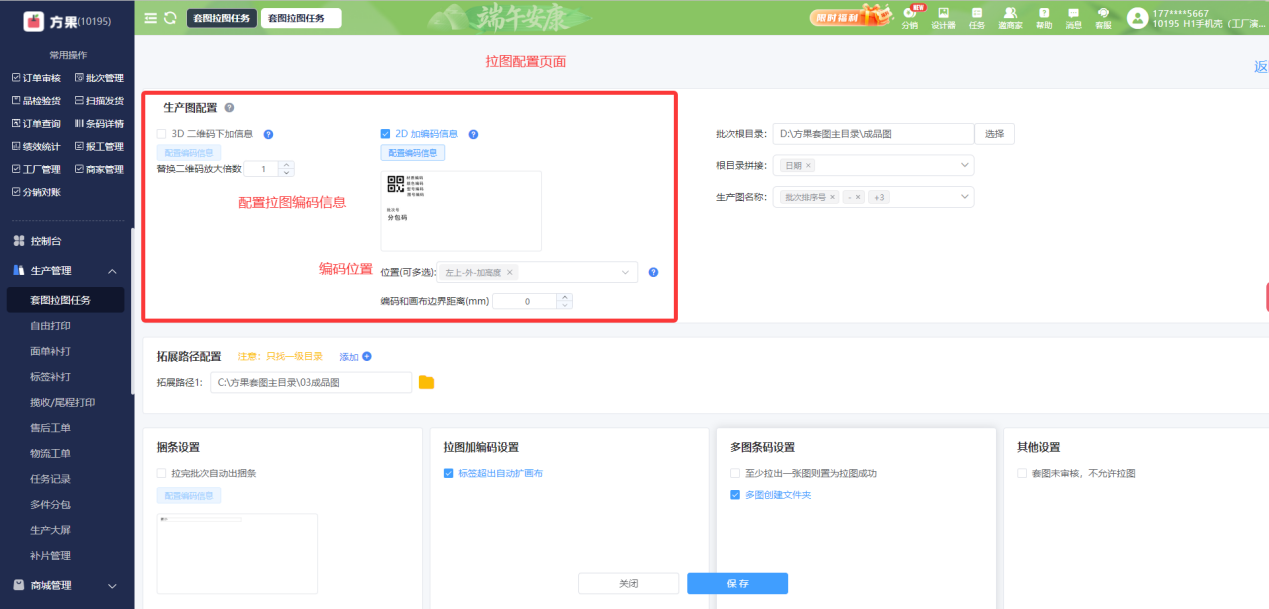Image resolution: width=1269 pixels, height=609 pixels.
Task: Open 工厂管理 shortcut in sidebar
Action: click(x=36, y=170)
